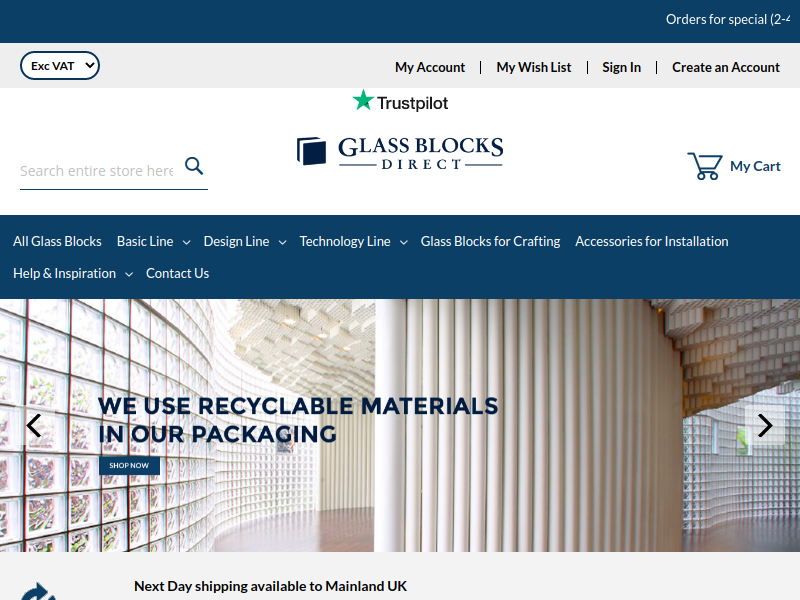Image resolution: width=800 pixels, height=600 pixels.
Task: Open the shopping cart icon
Action: tap(705, 166)
